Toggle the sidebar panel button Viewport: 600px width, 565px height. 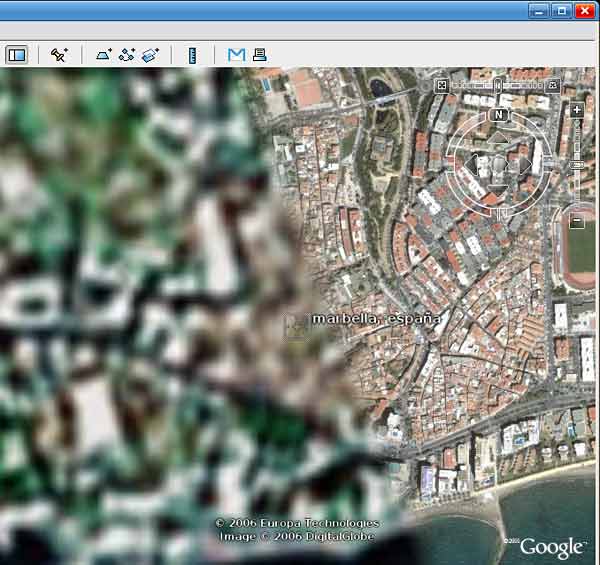point(16,55)
